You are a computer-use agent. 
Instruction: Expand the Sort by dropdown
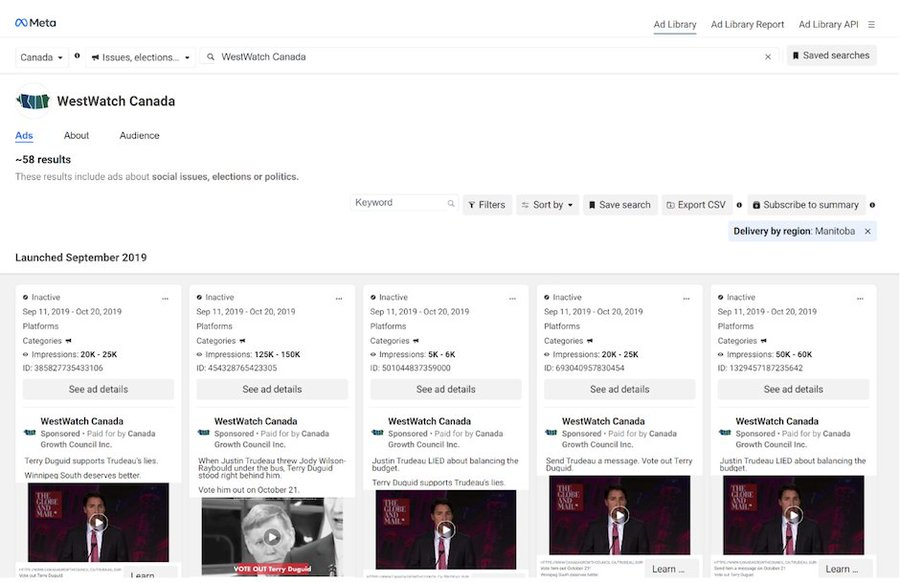pos(548,204)
